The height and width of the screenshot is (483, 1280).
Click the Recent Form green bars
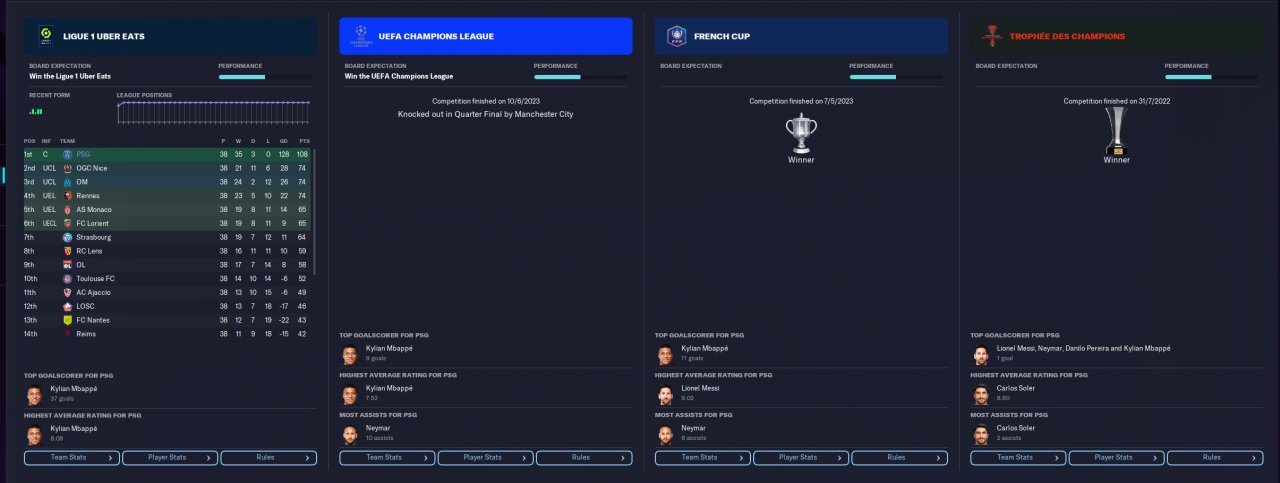pyautogui.click(x=36, y=111)
